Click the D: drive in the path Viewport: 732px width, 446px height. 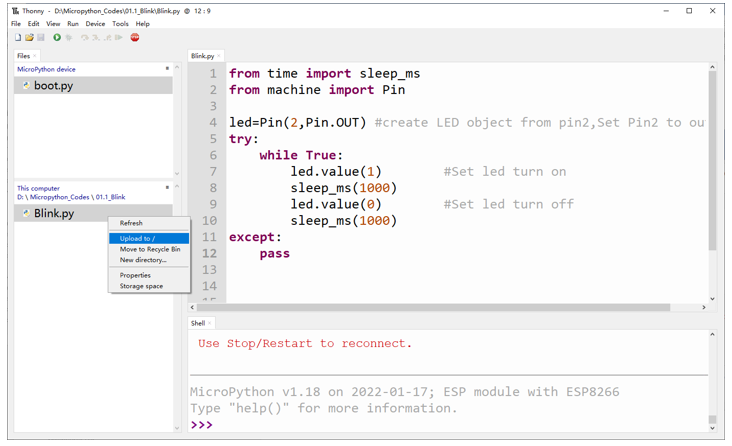point(20,197)
